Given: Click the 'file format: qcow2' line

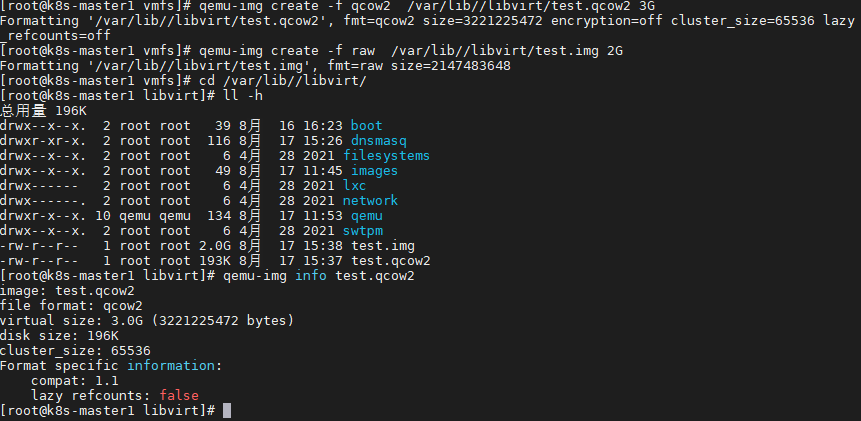Looking at the screenshot, I should tap(71, 306).
